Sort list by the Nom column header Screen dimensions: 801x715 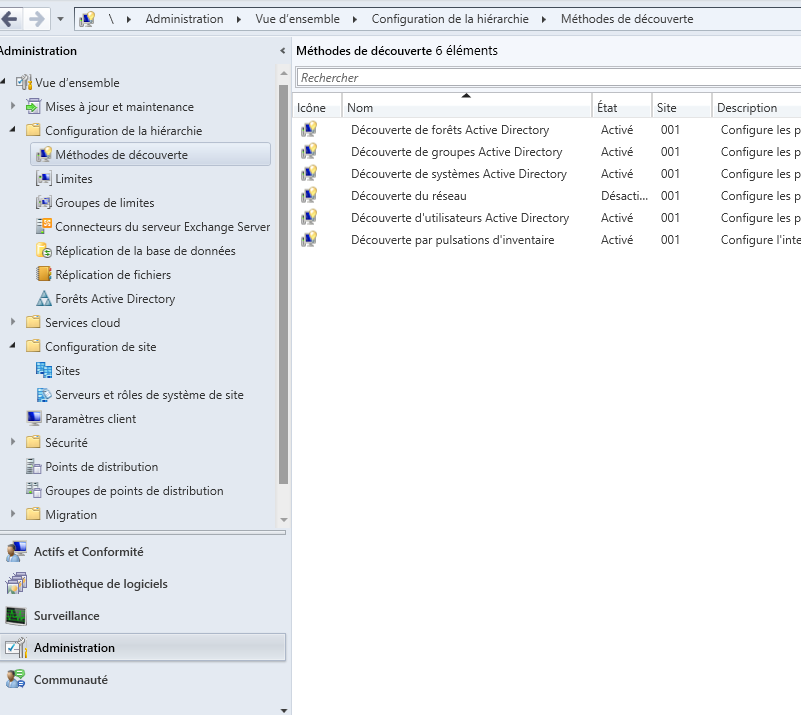(x=466, y=107)
